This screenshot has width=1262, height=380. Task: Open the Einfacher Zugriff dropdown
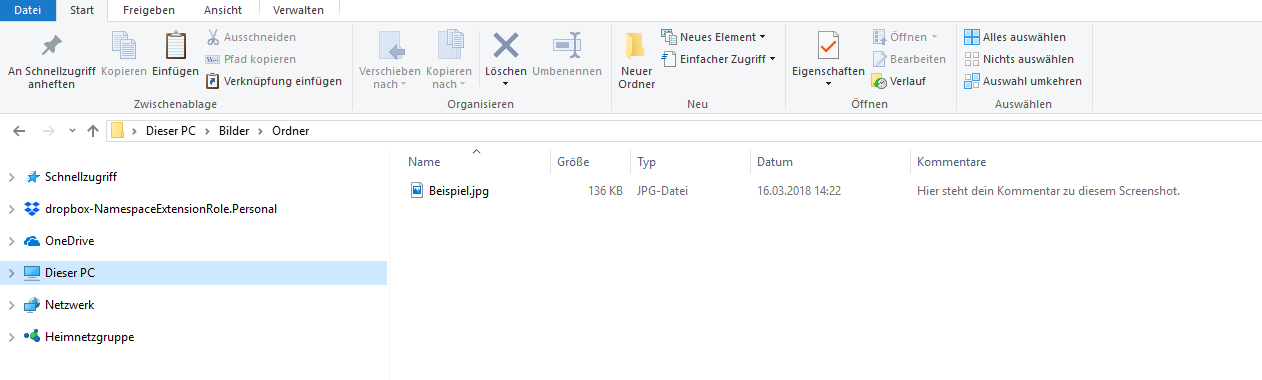[718, 59]
